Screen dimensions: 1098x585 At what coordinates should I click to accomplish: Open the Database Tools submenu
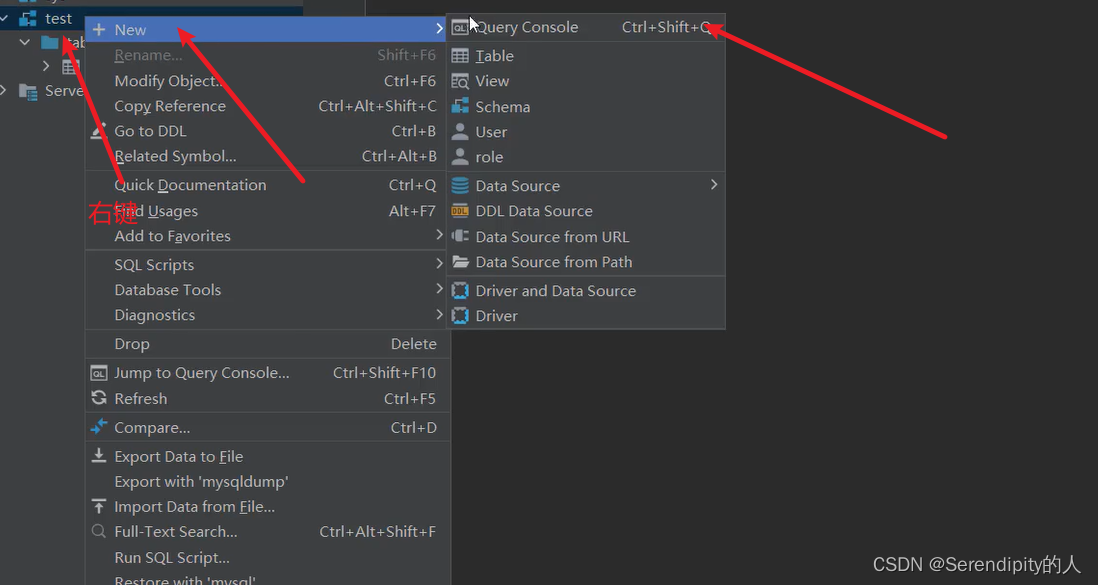click(166, 289)
